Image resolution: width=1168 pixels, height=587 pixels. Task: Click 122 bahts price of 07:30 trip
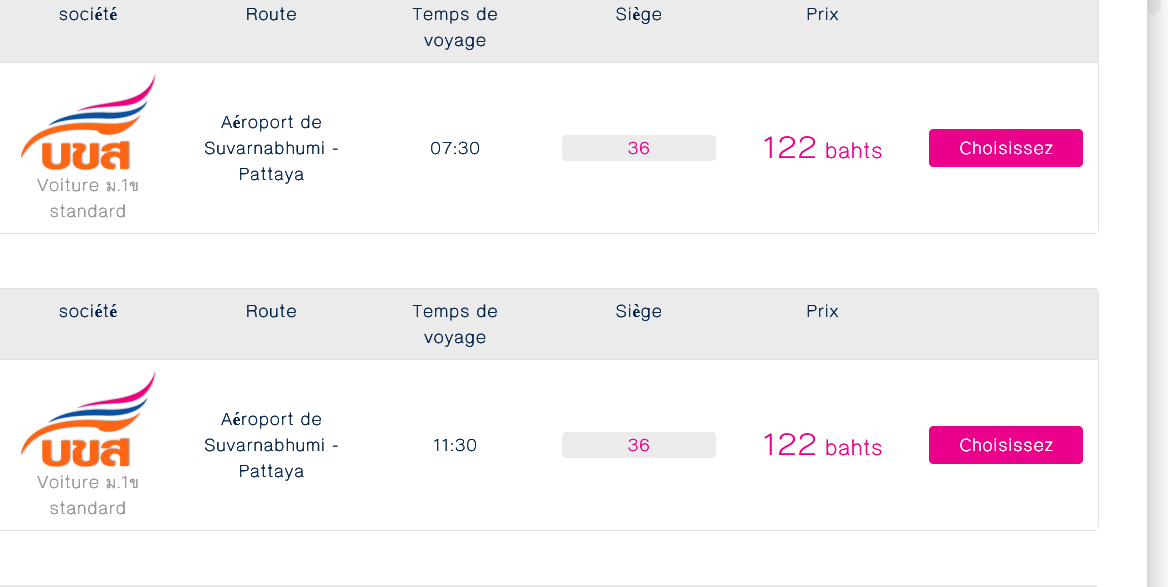(822, 149)
